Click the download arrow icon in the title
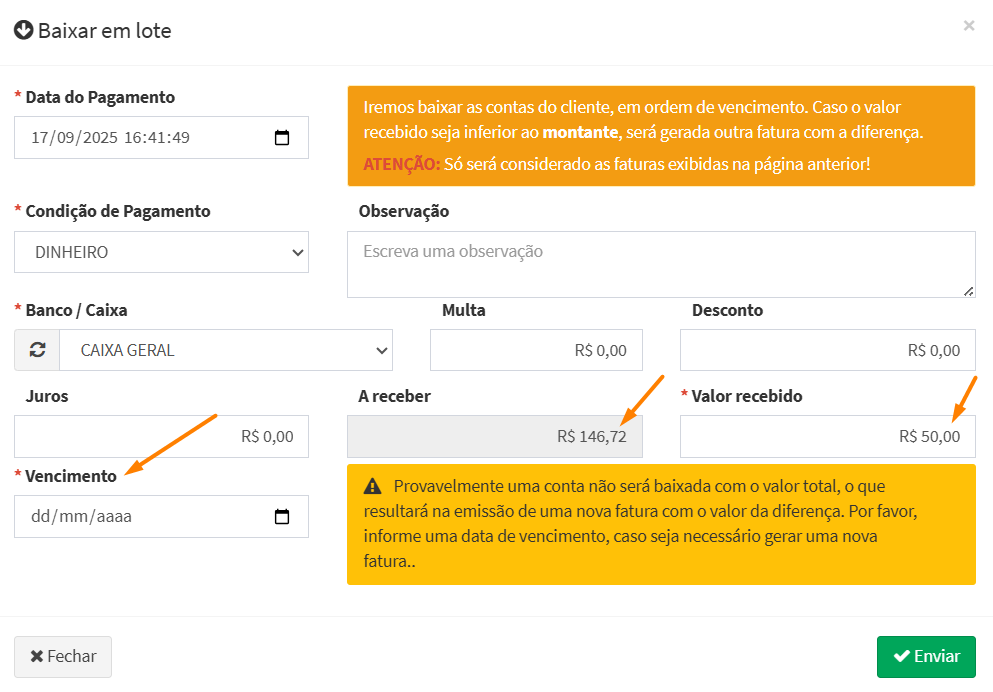Screen dimensions: 993x692 [24, 31]
